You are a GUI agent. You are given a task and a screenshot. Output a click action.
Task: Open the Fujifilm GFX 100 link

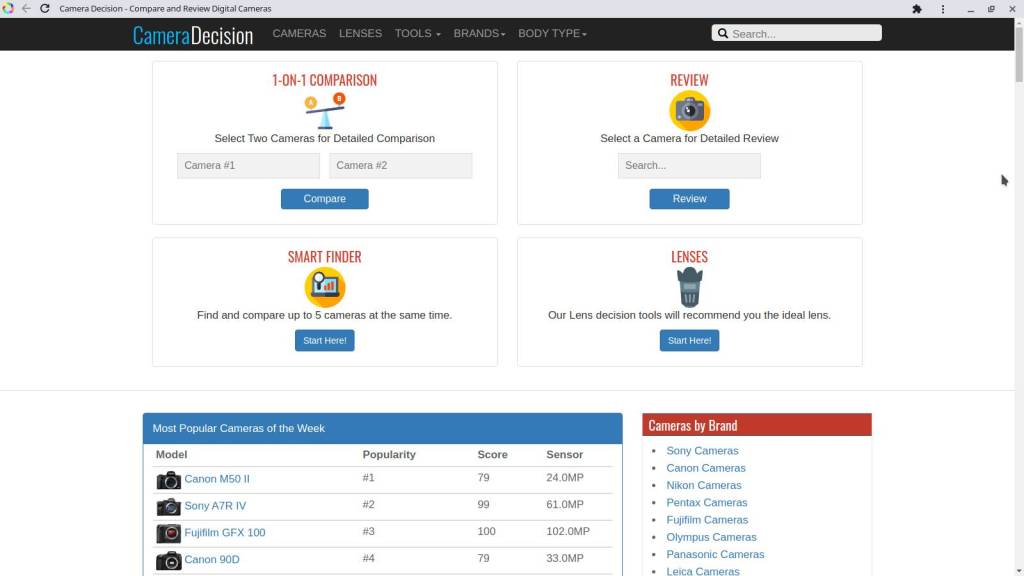(225, 532)
